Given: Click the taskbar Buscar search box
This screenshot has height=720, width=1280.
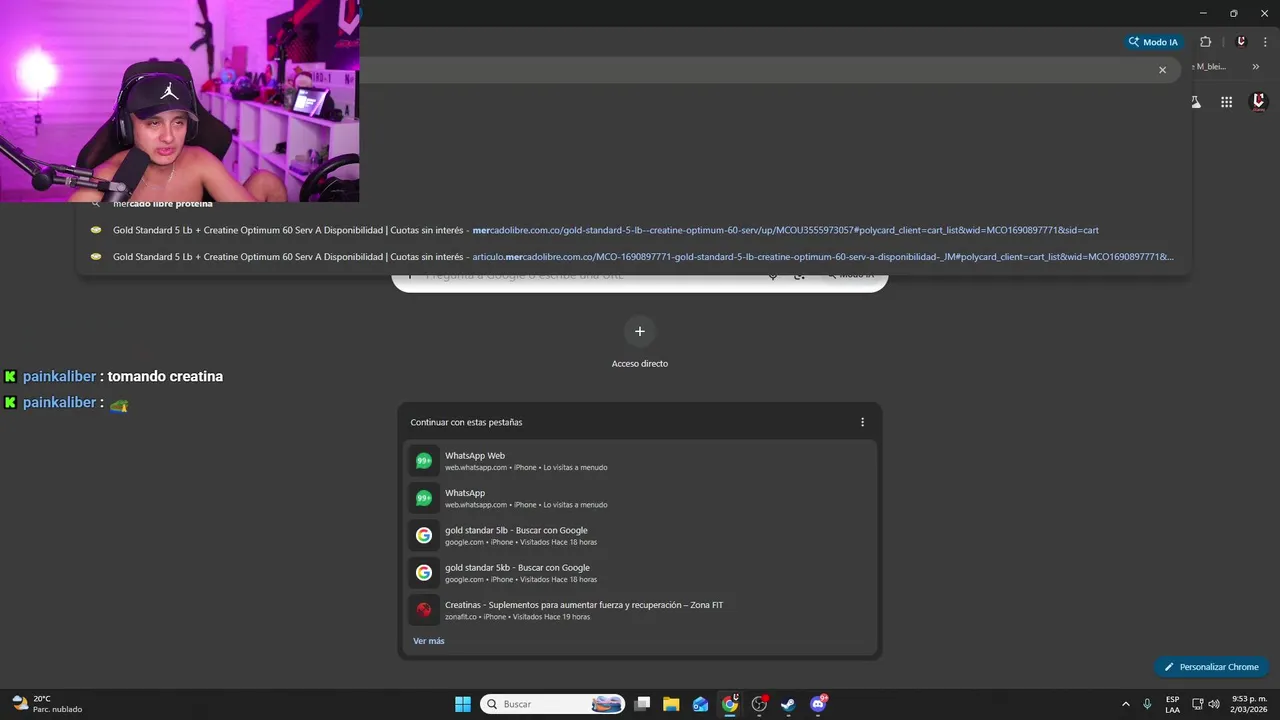Looking at the screenshot, I should pos(552,704).
